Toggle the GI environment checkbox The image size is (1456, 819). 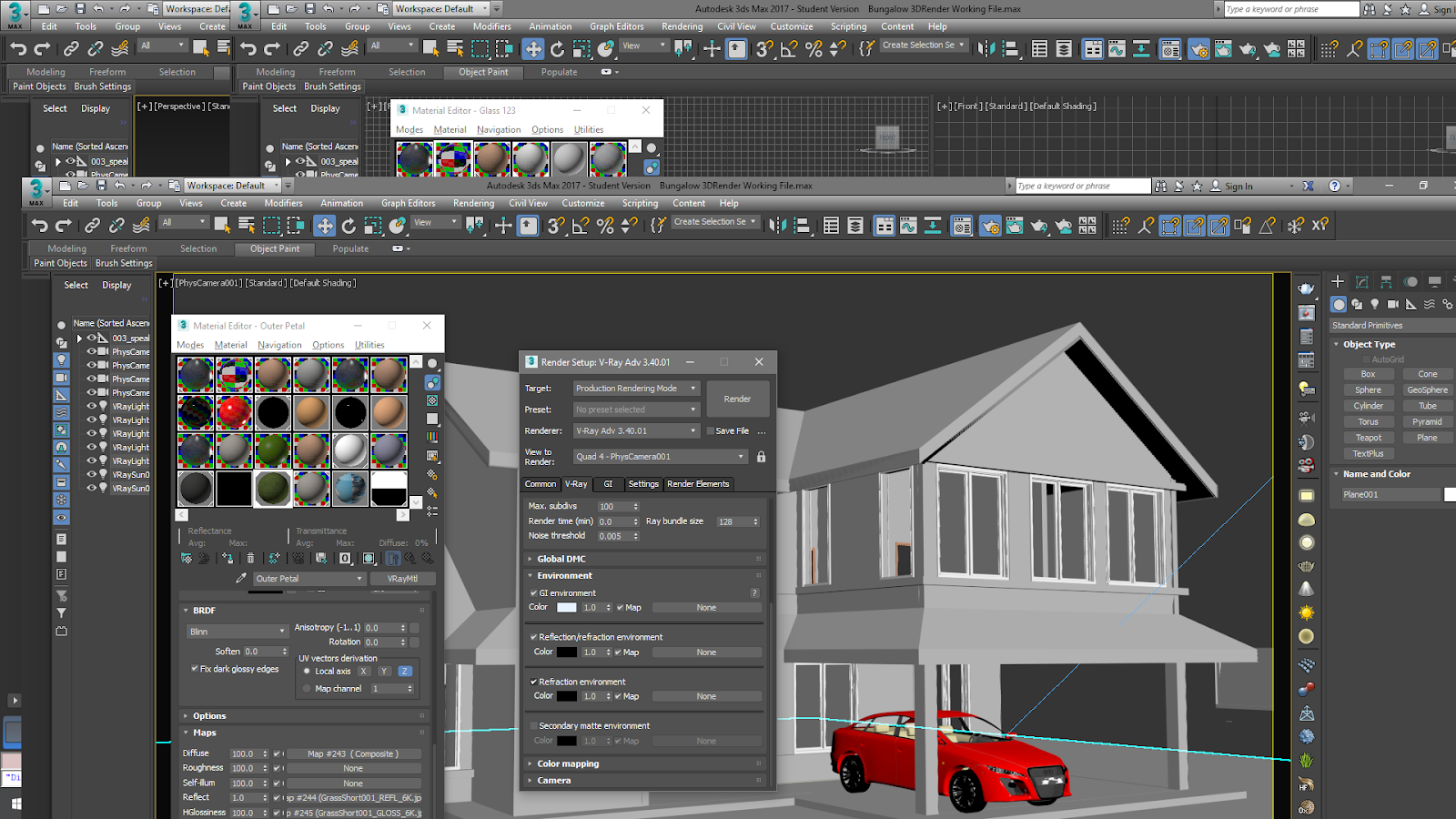[534, 592]
